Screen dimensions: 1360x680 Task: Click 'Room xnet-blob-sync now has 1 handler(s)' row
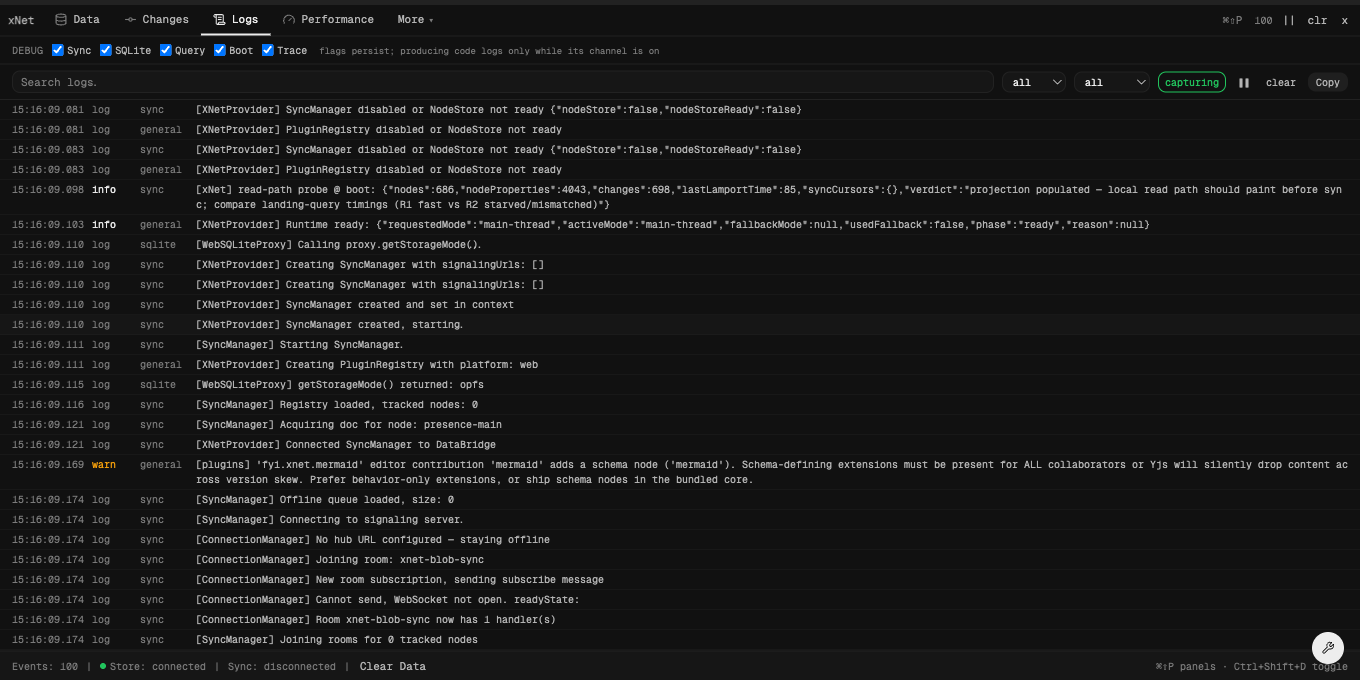(x=680, y=620)
